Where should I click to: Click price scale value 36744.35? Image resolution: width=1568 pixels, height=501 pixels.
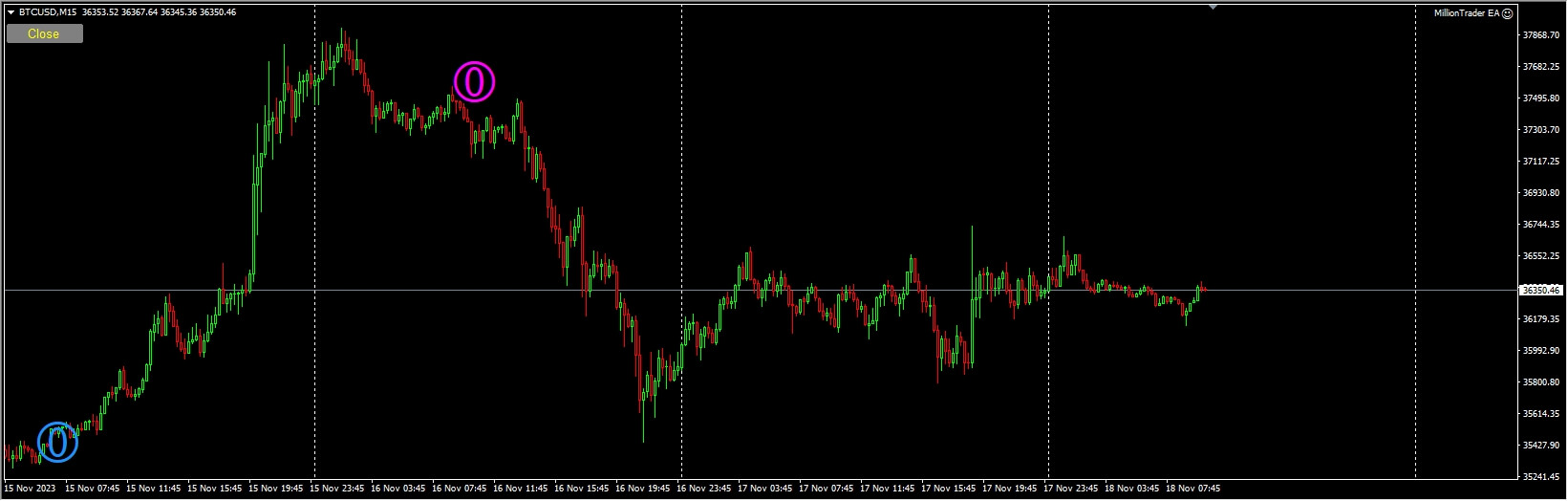pyautogui.click(x=1540, y=225)
